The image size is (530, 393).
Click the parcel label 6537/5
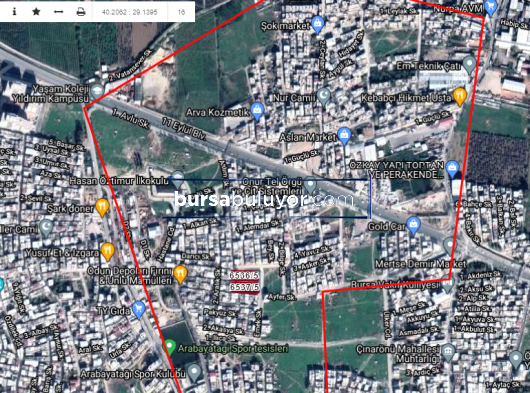244,287
